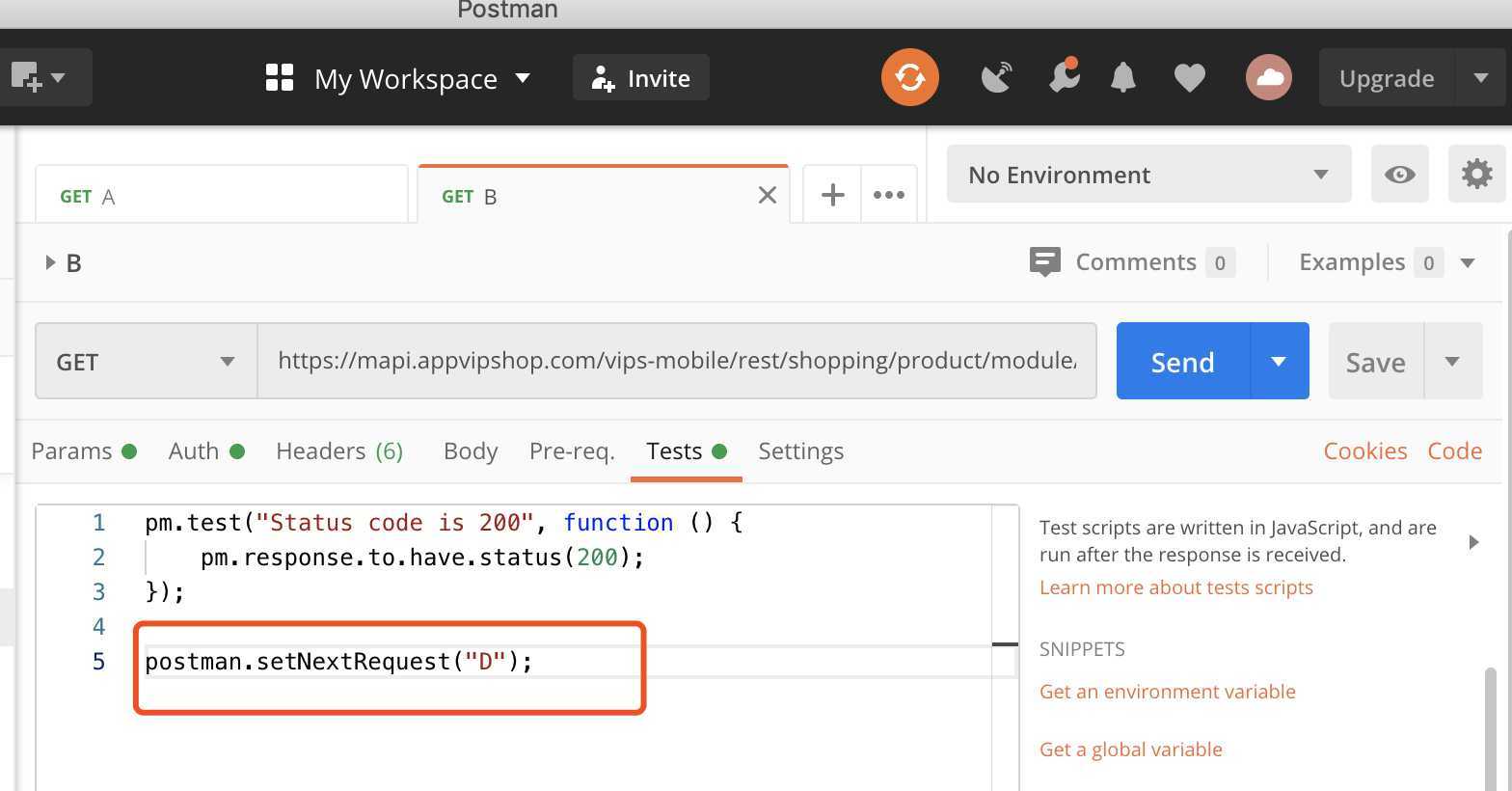Open the Upgrade dropdown arrow
The height and width of the screenshot is (791, 1512).
pyautogui.click(x=1481, y=77)
